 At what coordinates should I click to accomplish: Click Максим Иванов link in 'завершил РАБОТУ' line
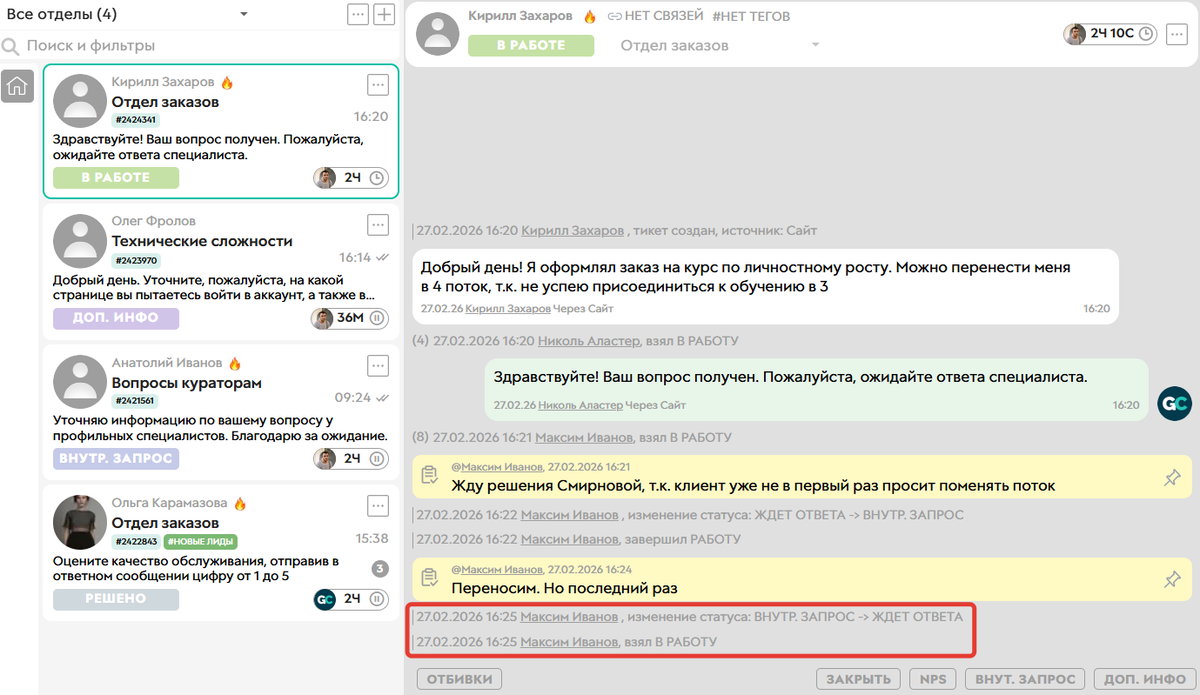pos(569,539)
